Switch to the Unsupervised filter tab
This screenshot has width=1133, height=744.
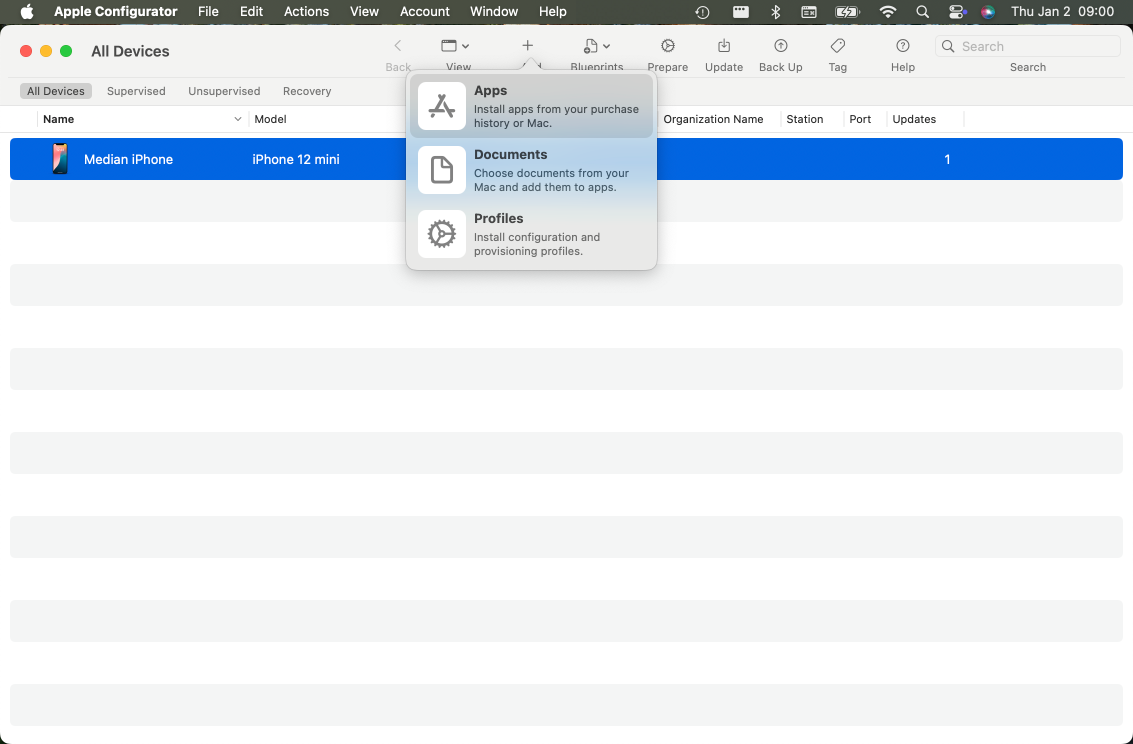(224, 91)
